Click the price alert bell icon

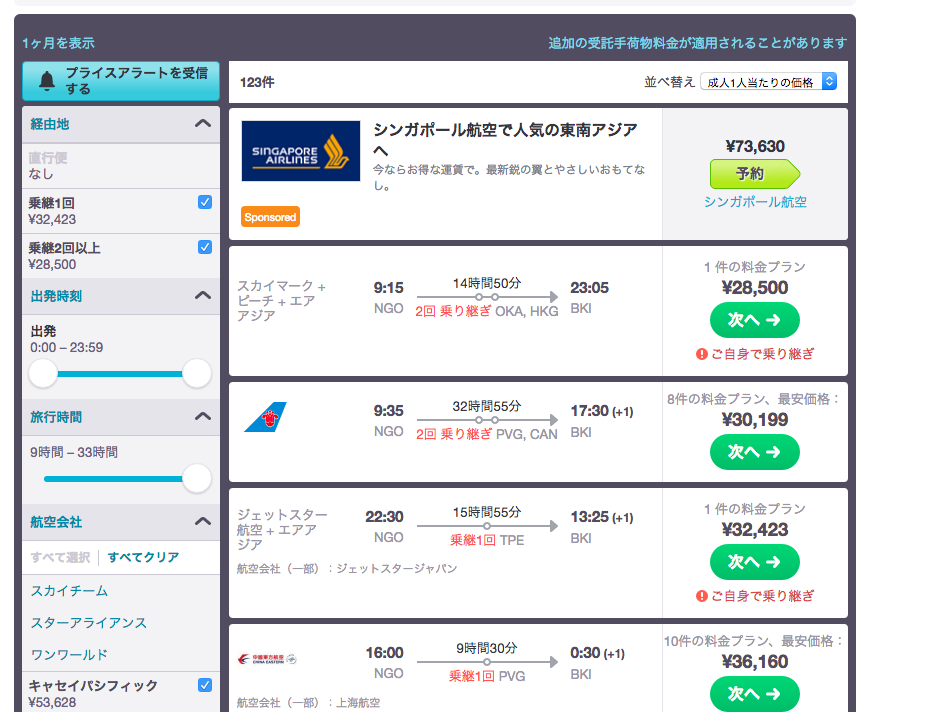(47, 81)
